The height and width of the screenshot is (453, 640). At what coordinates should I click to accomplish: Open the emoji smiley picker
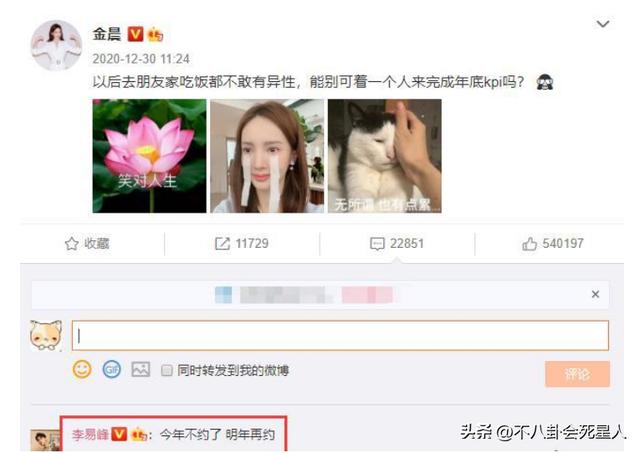[82, 369]
